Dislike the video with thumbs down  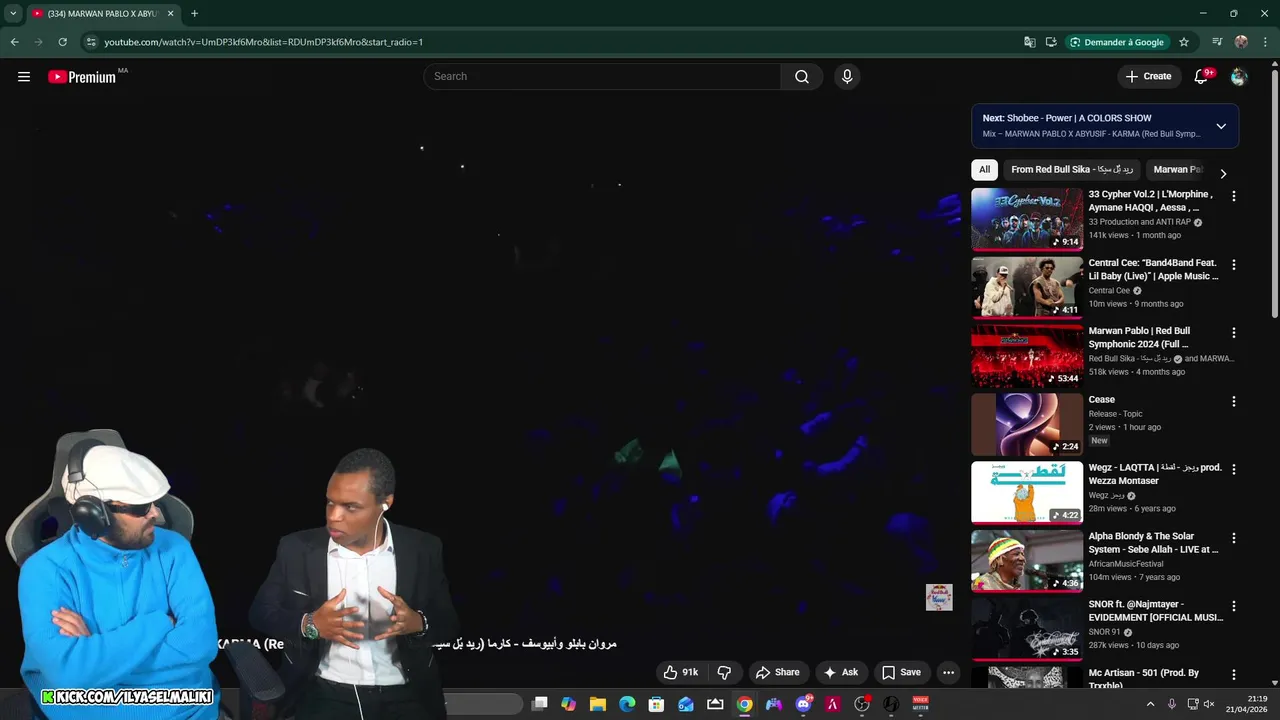(725, 673)
